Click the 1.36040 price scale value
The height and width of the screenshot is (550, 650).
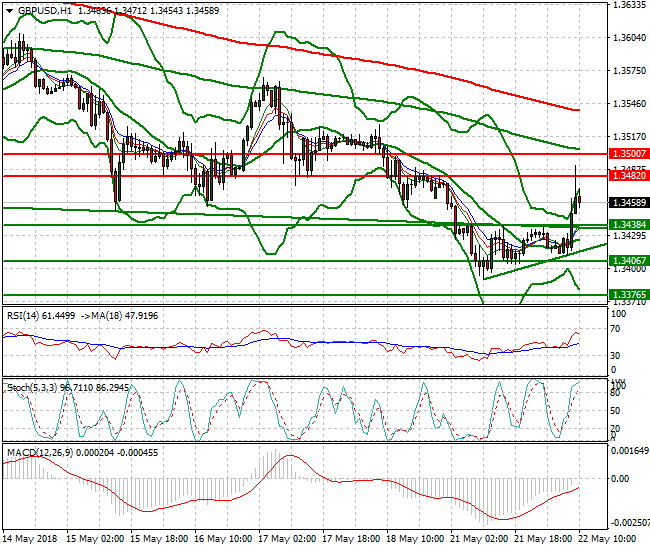point(629,38)
